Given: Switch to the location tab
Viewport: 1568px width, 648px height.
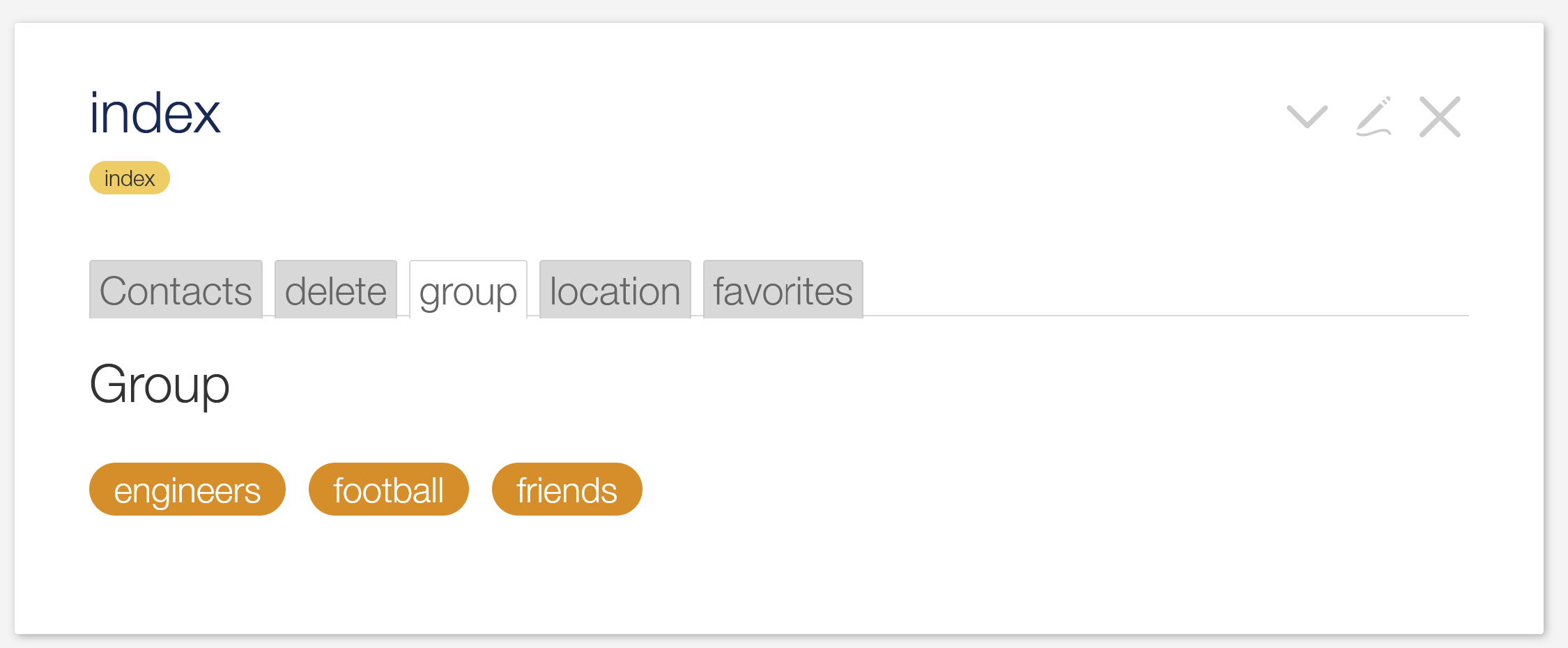Looking at the screenshot, I should (x=615, y=290).
